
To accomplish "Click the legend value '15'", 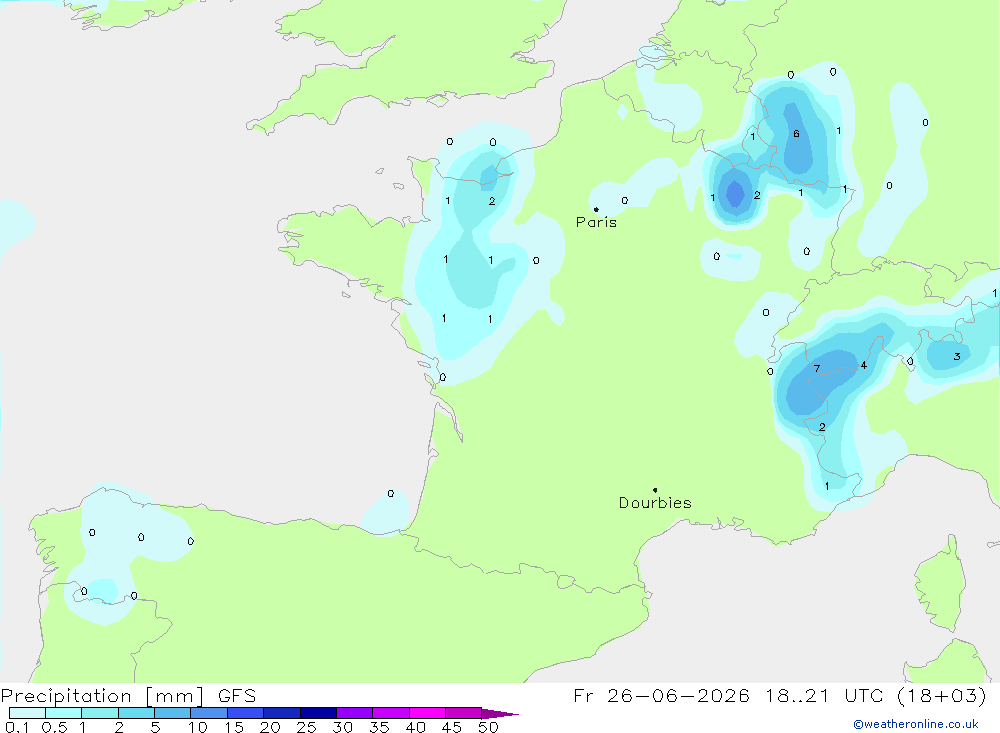I will (234, 727).
